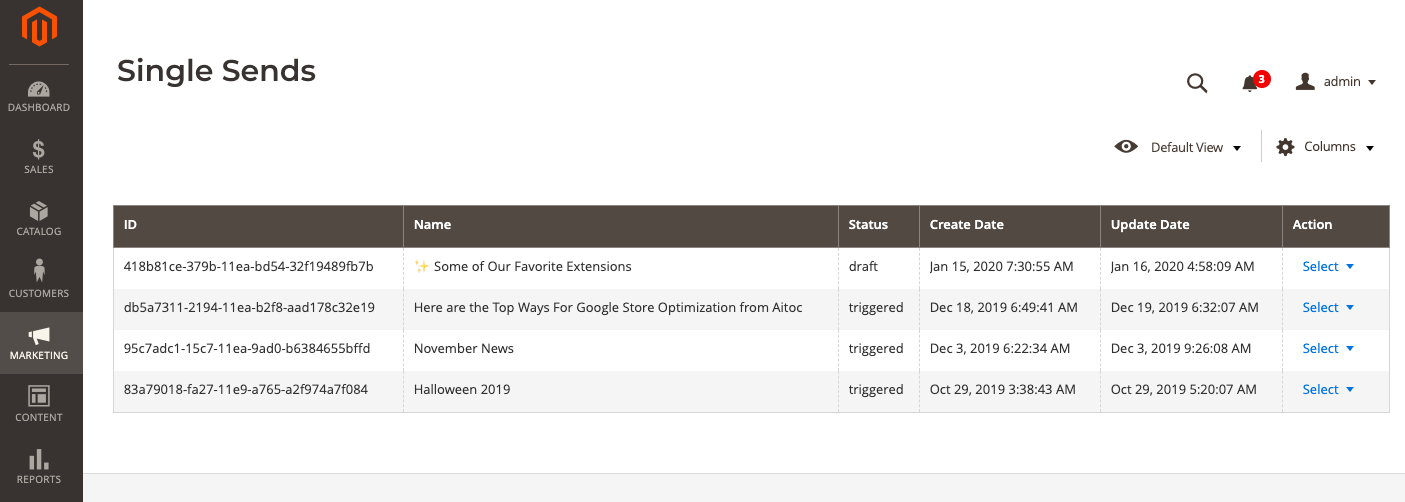Sort by the Create Date column header
Screen dimensions: 1405x502
tap(1010, 225)
